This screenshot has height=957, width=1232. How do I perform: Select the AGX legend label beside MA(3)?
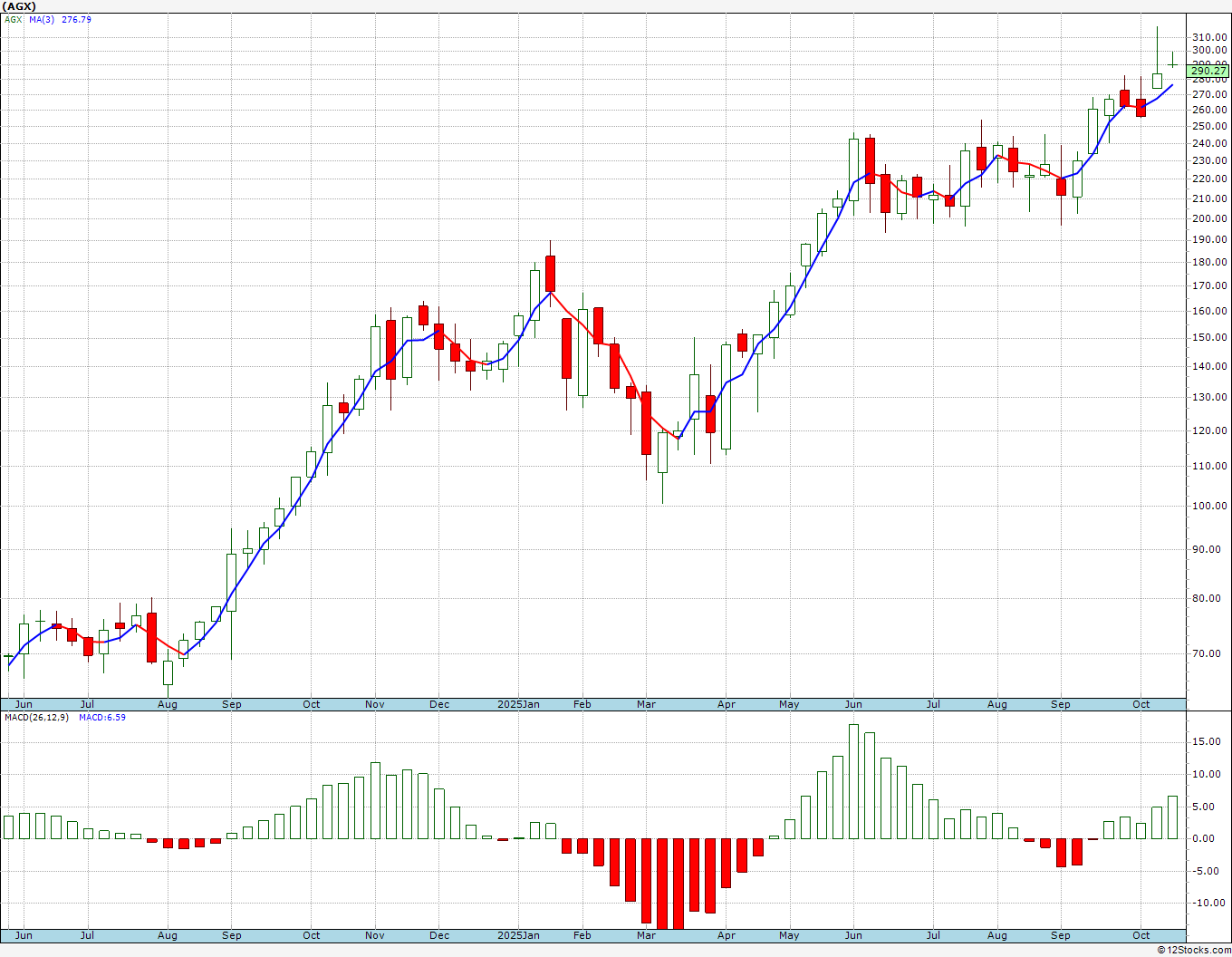[14, 19]
